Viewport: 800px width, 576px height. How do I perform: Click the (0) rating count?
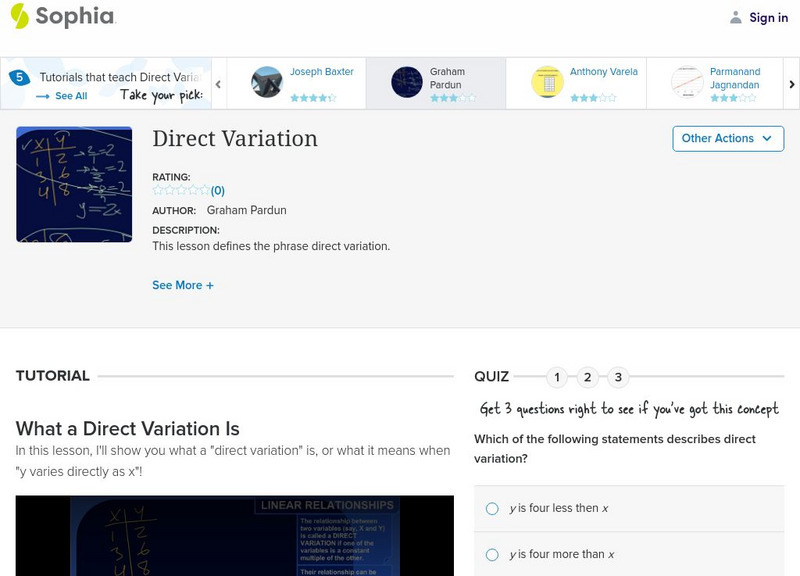[218, 191]
